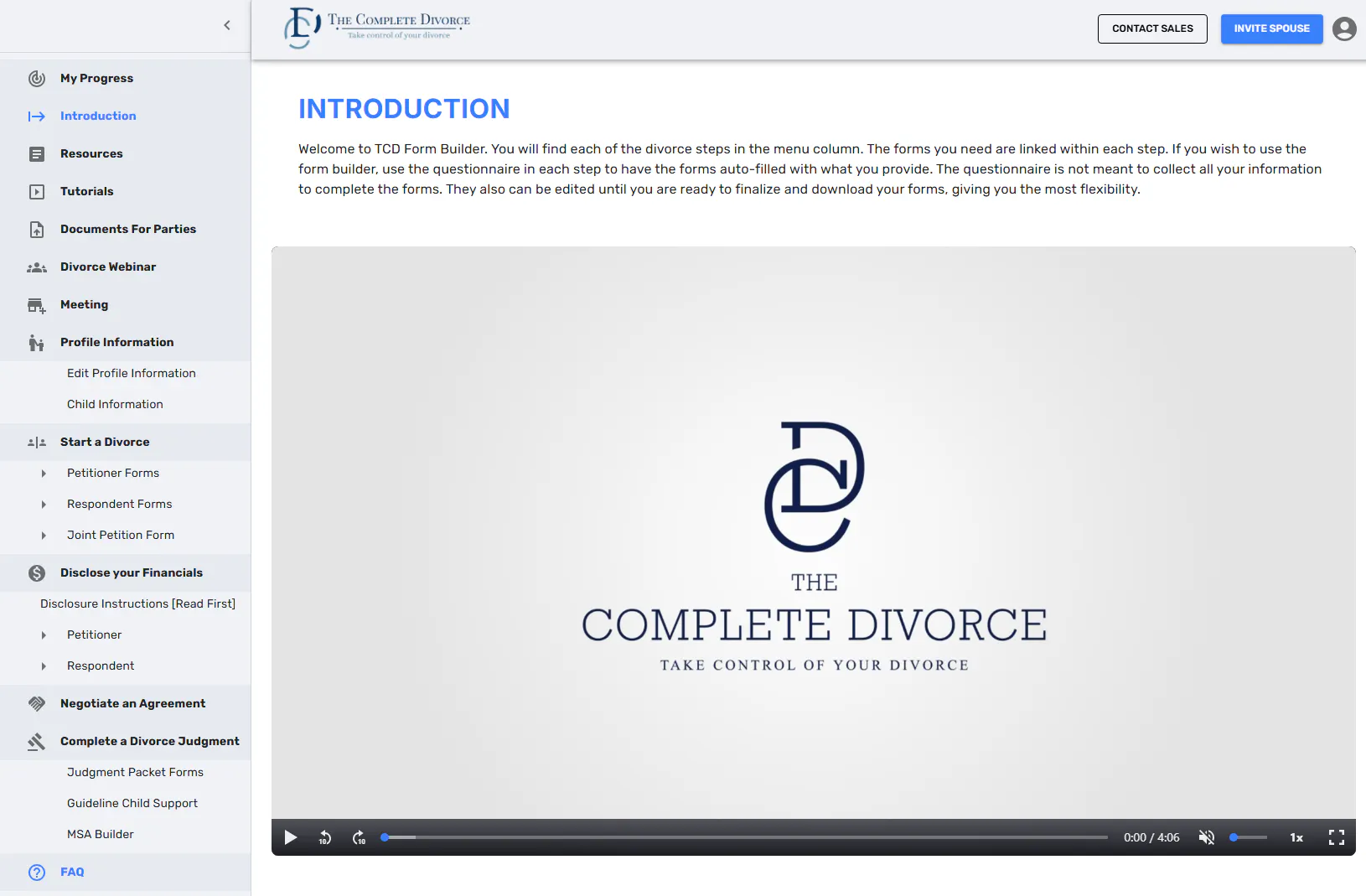Expand the Respondent disclosure section
This screenshot has height=896, width=1366.
pyautogui.click(x=44, y=666)
